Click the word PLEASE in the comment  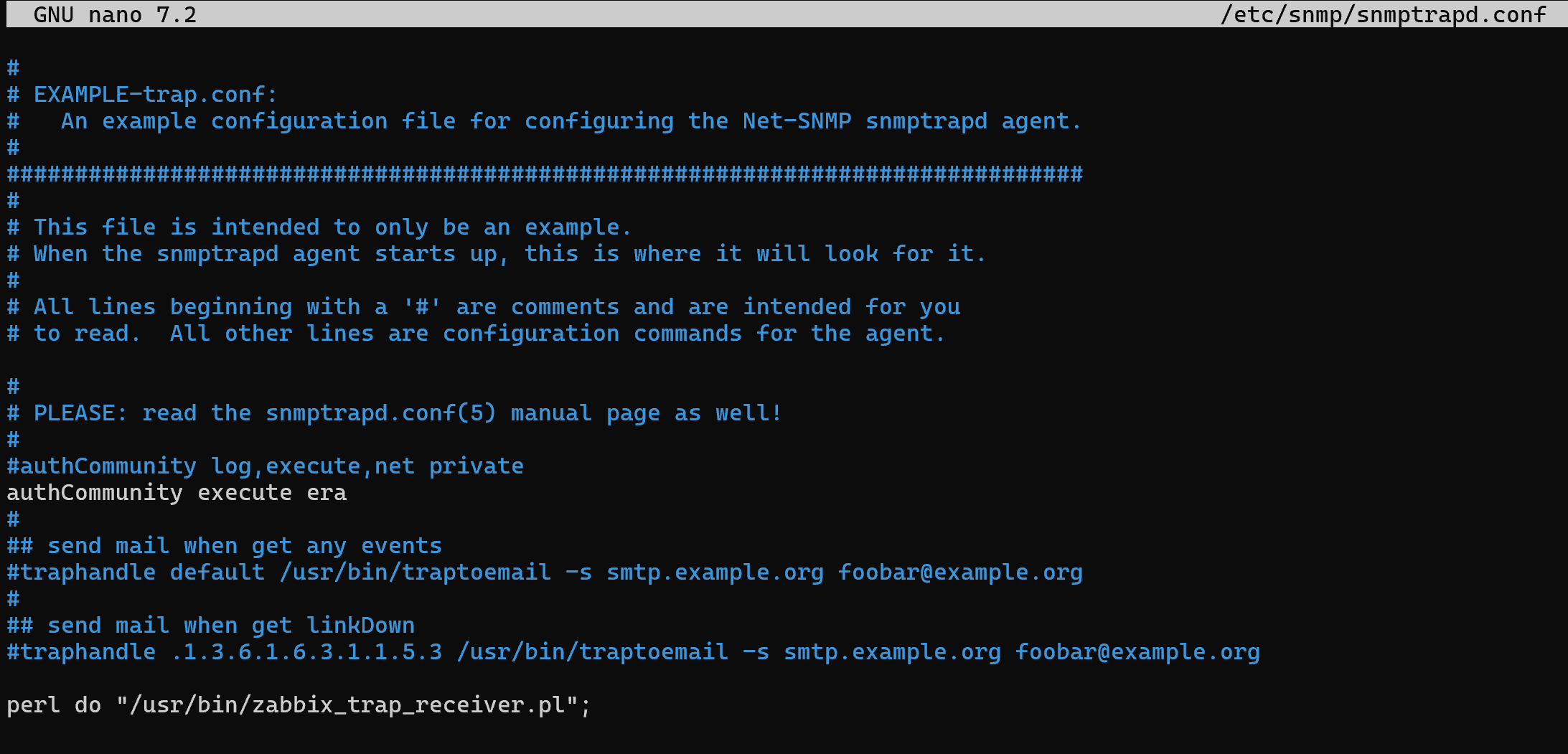coord(80,413)
